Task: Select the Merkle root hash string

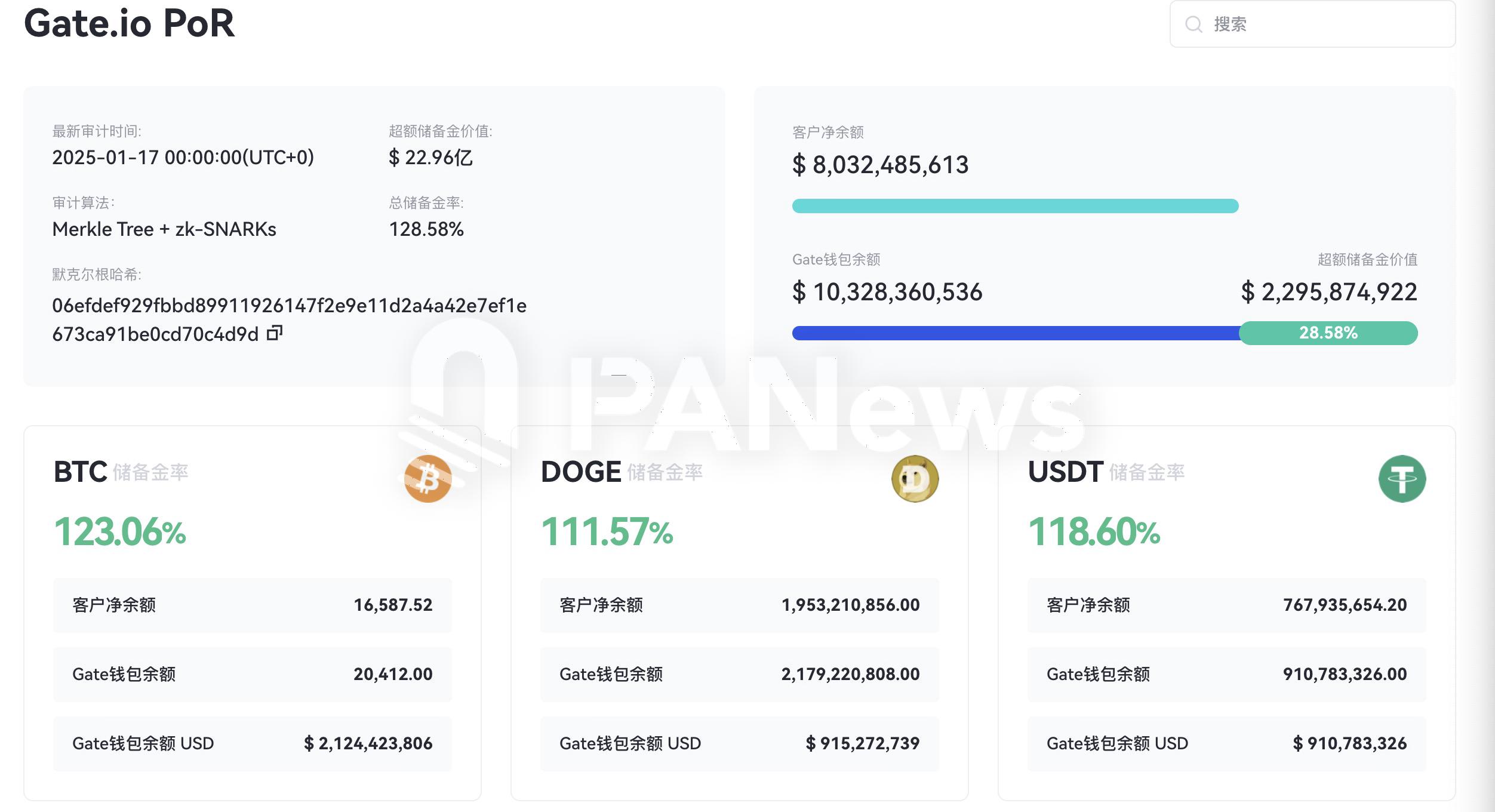Action: click(289, 320)
